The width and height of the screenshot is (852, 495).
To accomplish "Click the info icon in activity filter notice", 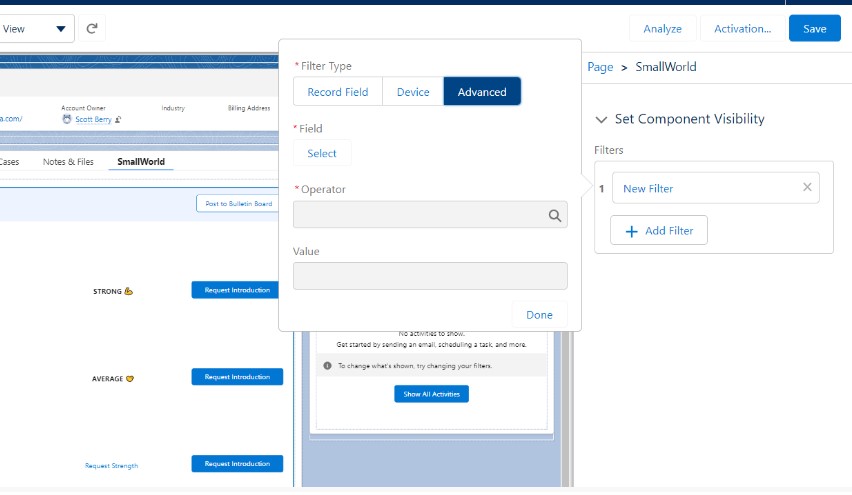I will (327, 366).
